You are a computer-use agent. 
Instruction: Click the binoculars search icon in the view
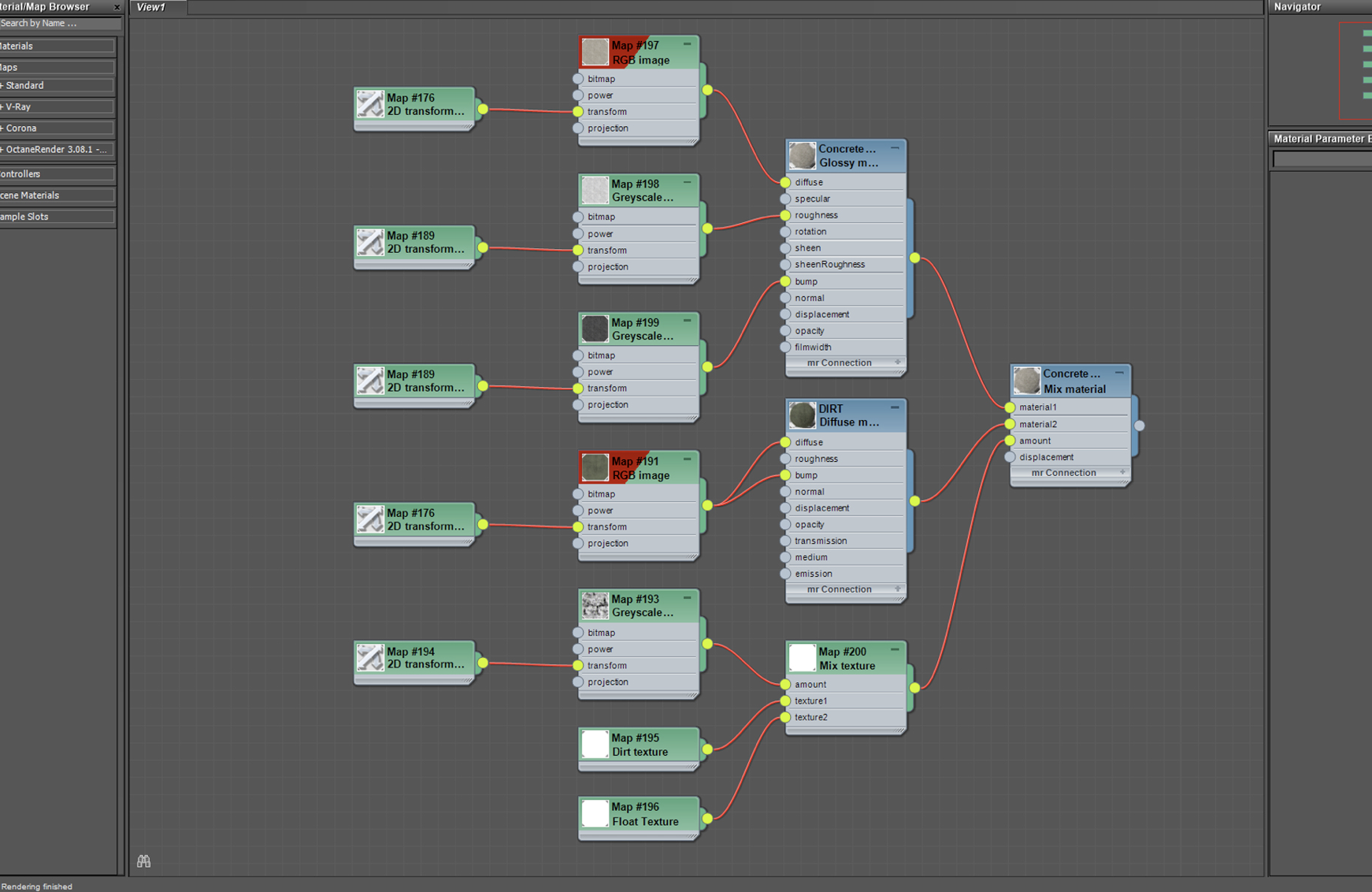pyautogui.click(x=143, y=861)
